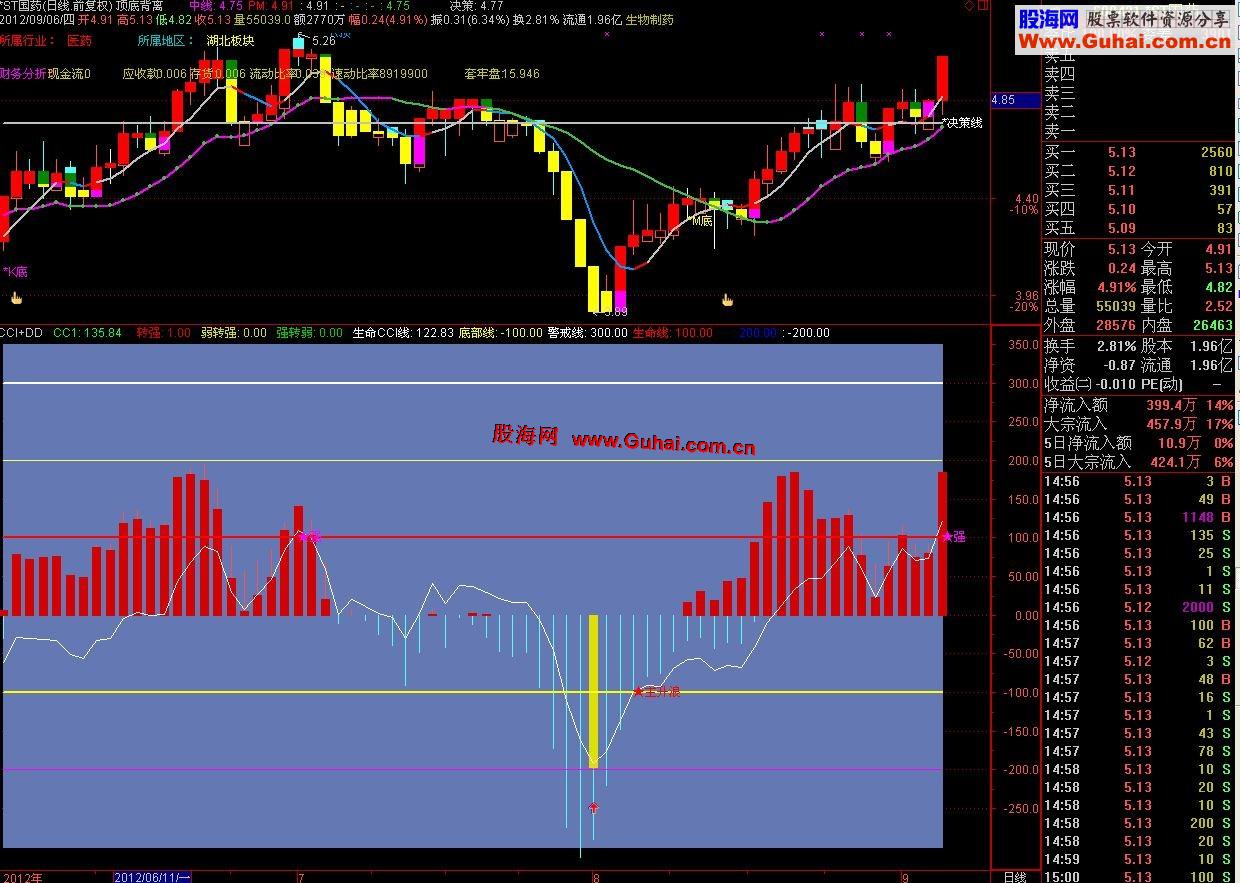This screenshot has height=883, width=1240.
Task: Click the square icon beside the diamond icon
Action: click(984, 6)
